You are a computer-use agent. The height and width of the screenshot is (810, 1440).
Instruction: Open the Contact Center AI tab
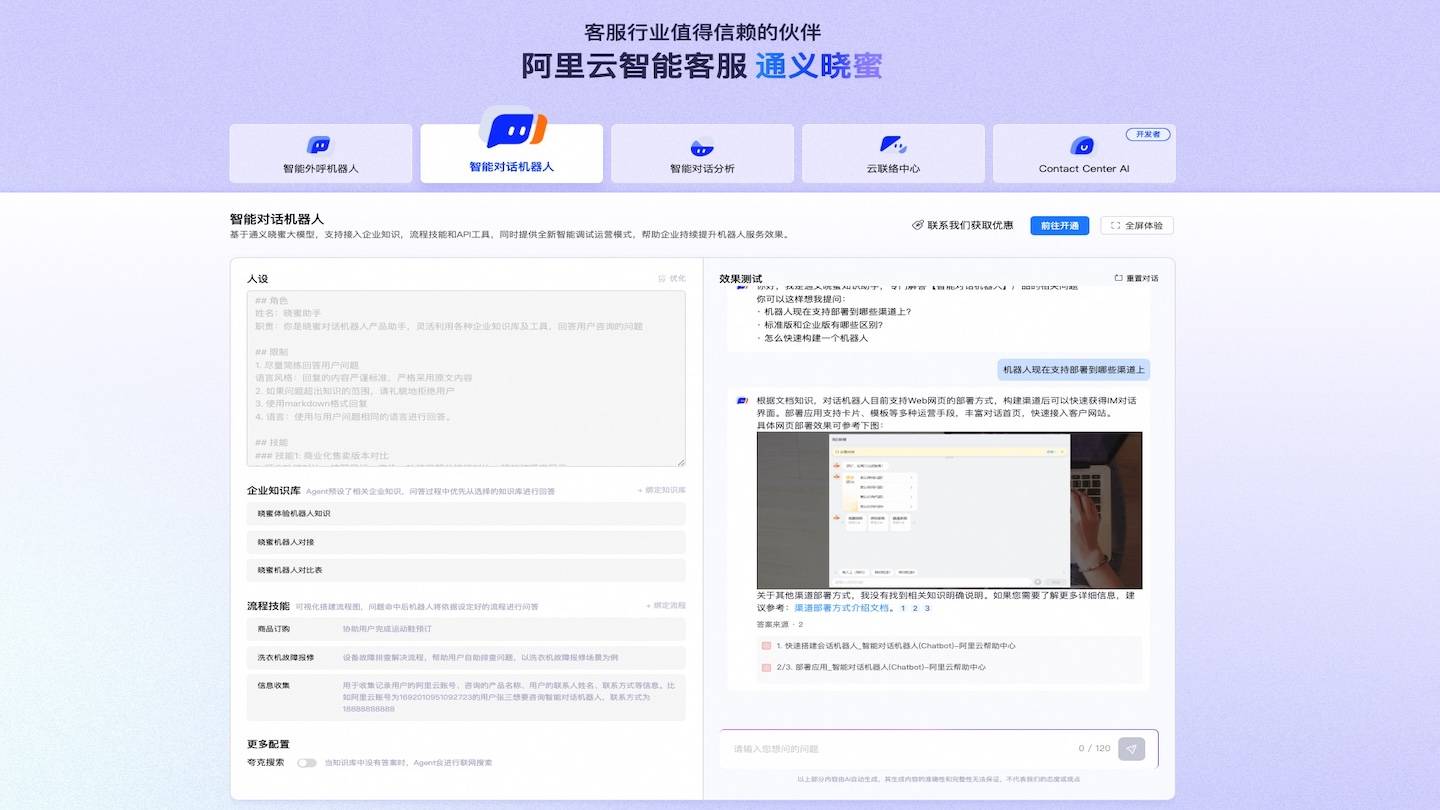pos(1084,153)
